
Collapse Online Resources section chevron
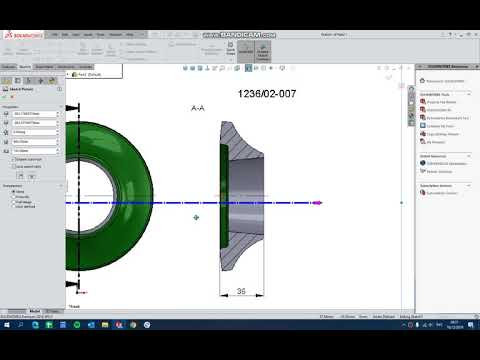tap(469, 156)
